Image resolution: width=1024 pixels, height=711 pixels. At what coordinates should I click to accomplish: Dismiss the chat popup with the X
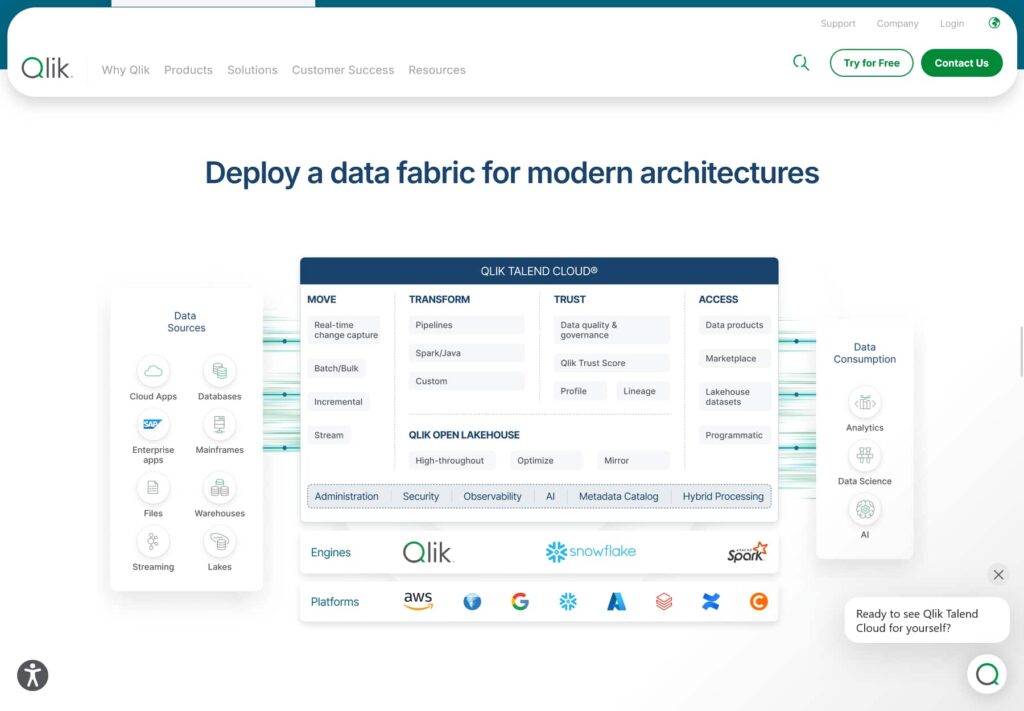click(998, 575)
